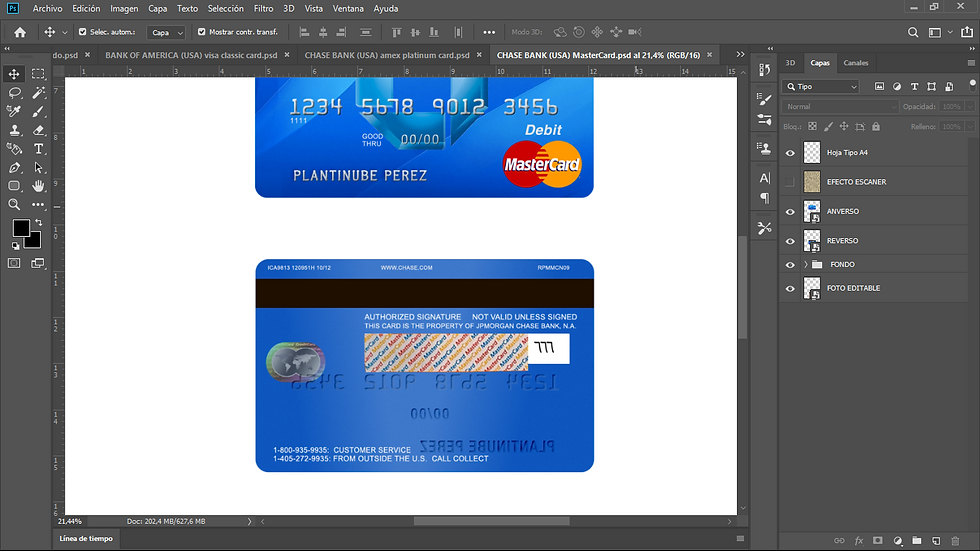Hide the REVERSO layer
This screenshot has height=551, width=980.
(790, 241)
